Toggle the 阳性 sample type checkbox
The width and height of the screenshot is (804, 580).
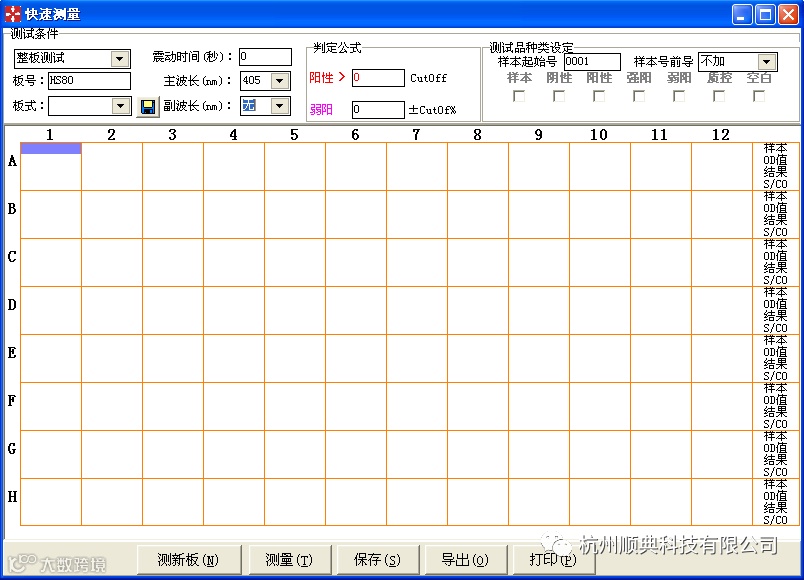pos(599,96)
